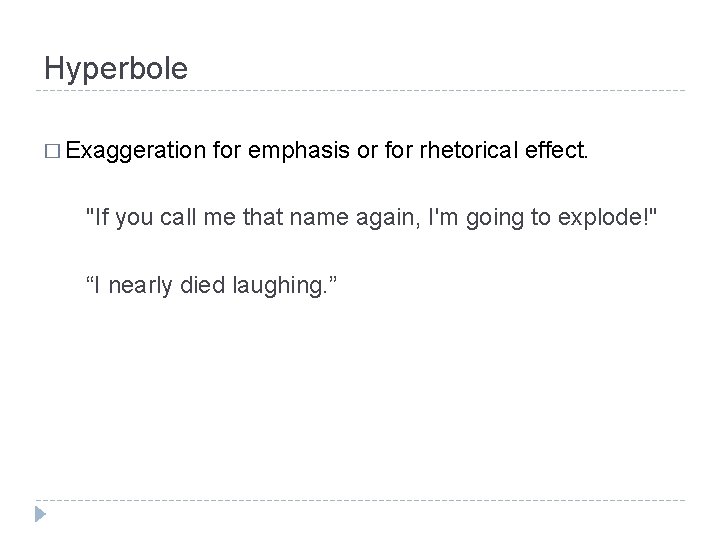Click the dashed line near slide bottom
Image resolution: width=720 pixels, height=540 pixels.
click(360, 499)
